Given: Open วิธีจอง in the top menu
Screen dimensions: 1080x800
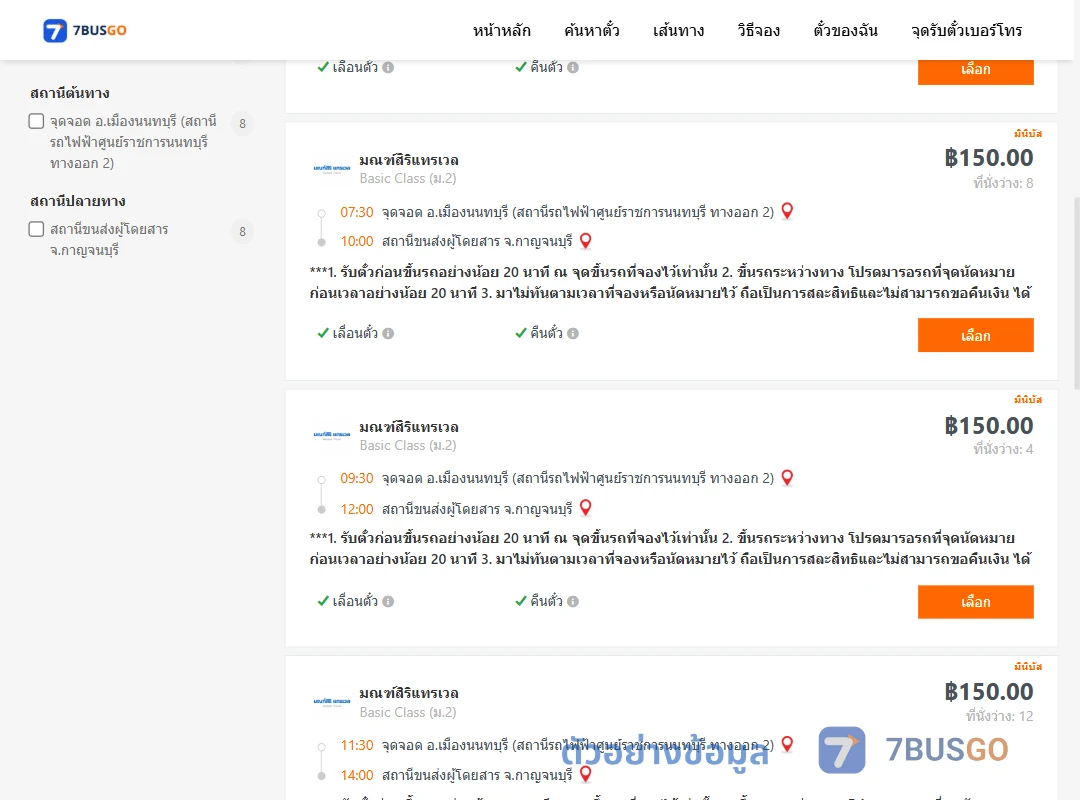Looking at the screenshot, I should click(x=758, y=30).
